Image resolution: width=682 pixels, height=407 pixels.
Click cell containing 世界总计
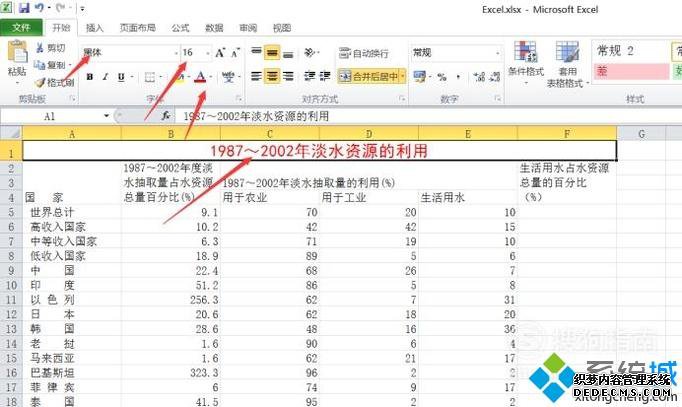[x=71, y=212]
